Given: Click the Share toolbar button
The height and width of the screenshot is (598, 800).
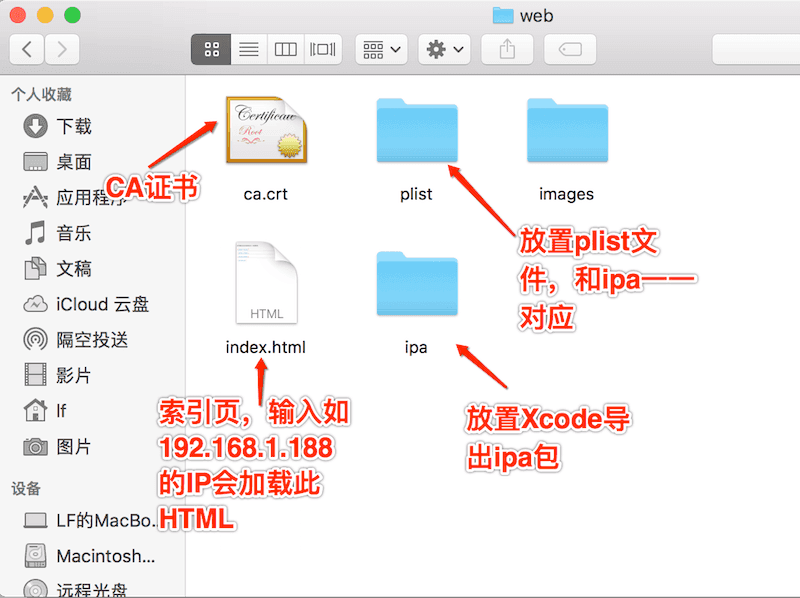Looking at the screenshot, I should [x=507, y=49].
